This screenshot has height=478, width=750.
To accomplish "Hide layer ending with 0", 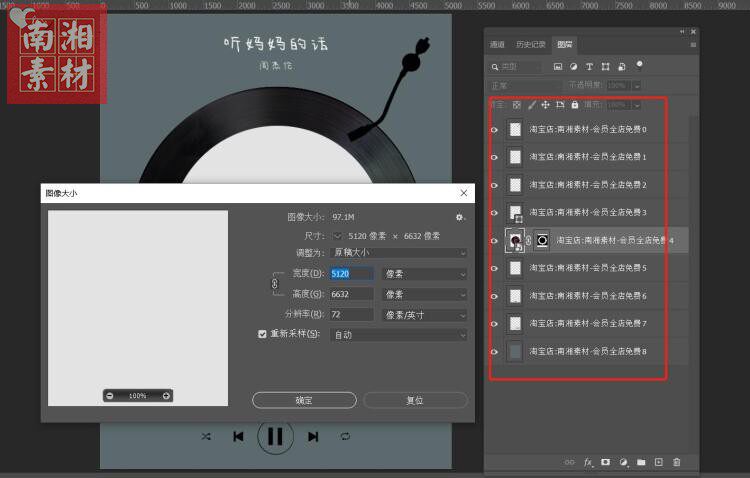I will (494, 130).
